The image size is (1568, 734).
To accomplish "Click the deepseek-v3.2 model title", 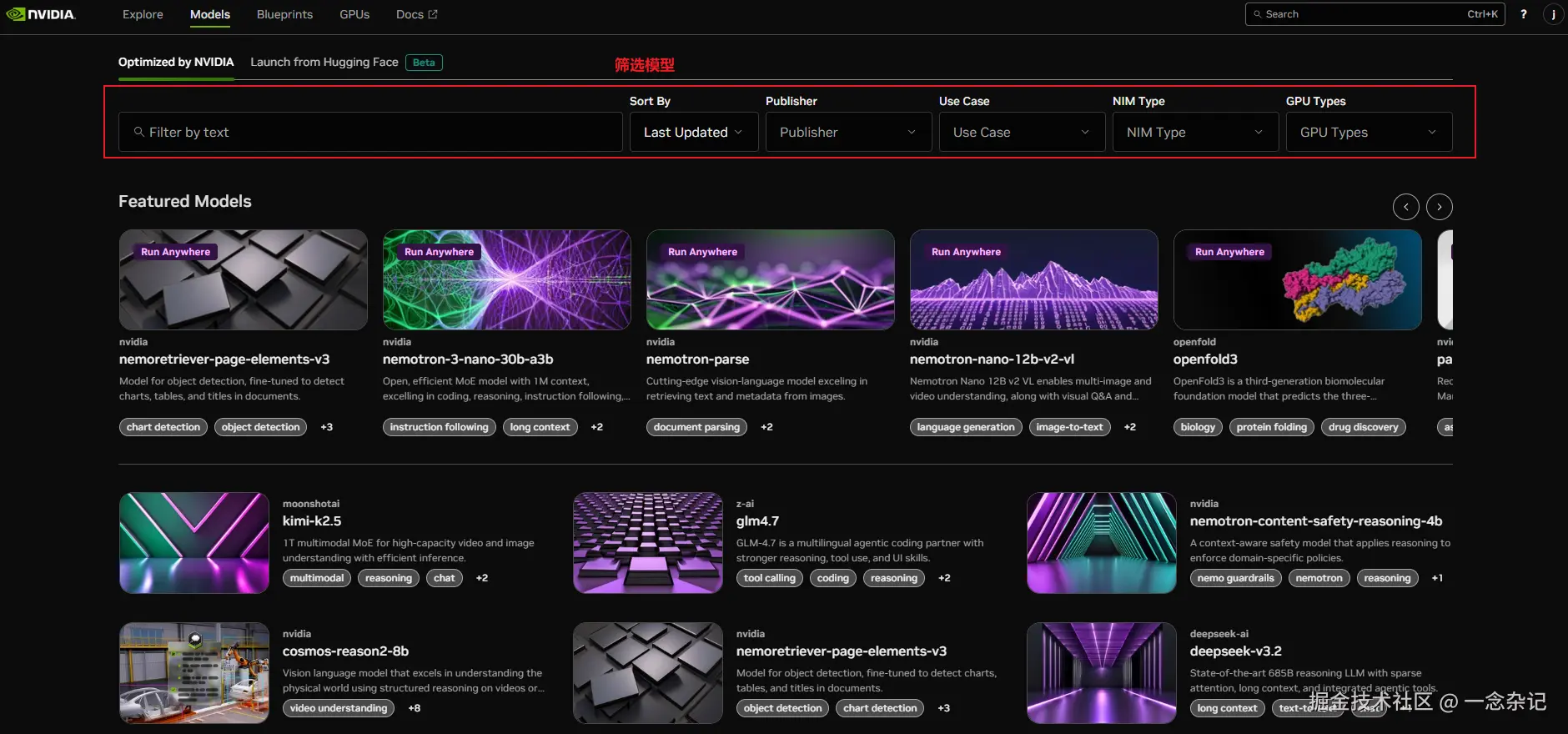I will pos(1236,651).
